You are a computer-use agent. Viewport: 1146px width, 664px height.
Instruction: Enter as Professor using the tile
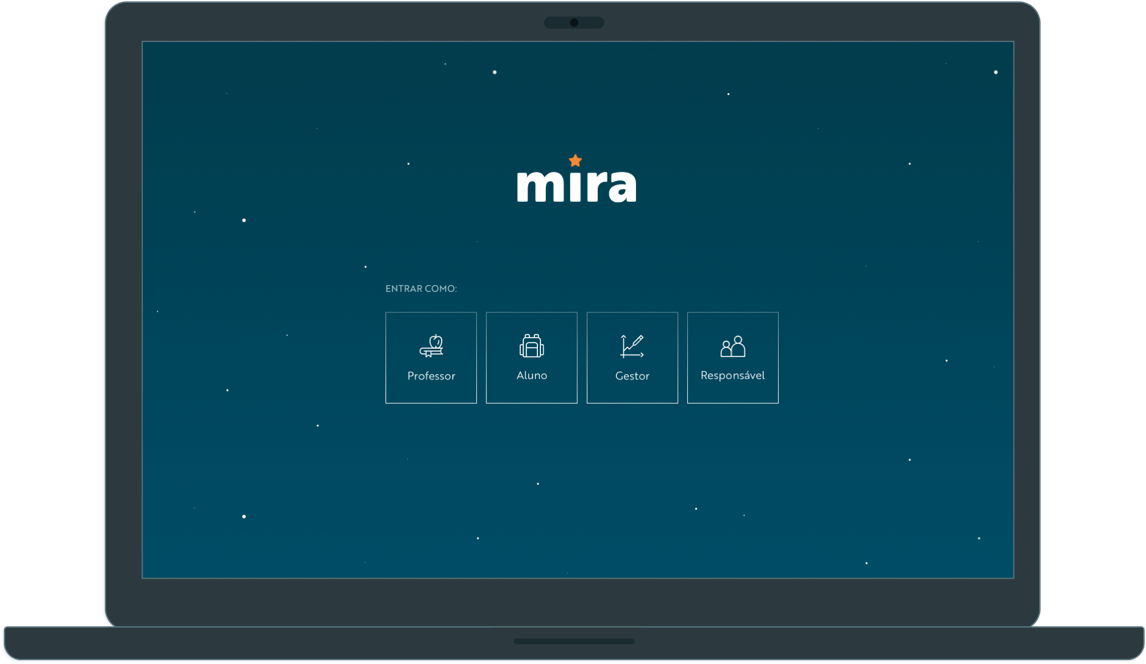click(x=431, y=358)
